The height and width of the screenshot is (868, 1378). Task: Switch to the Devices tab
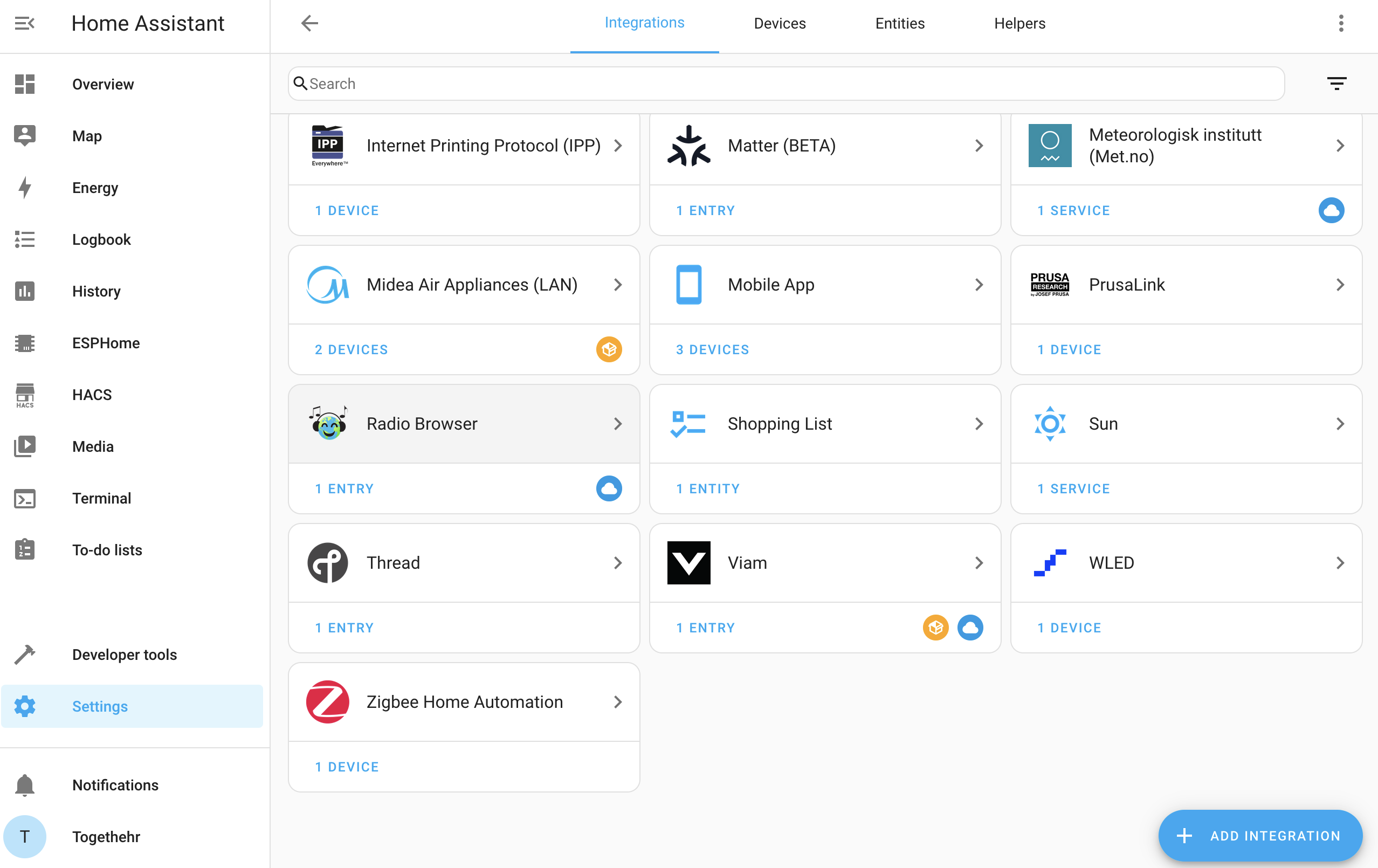[780, 23]
